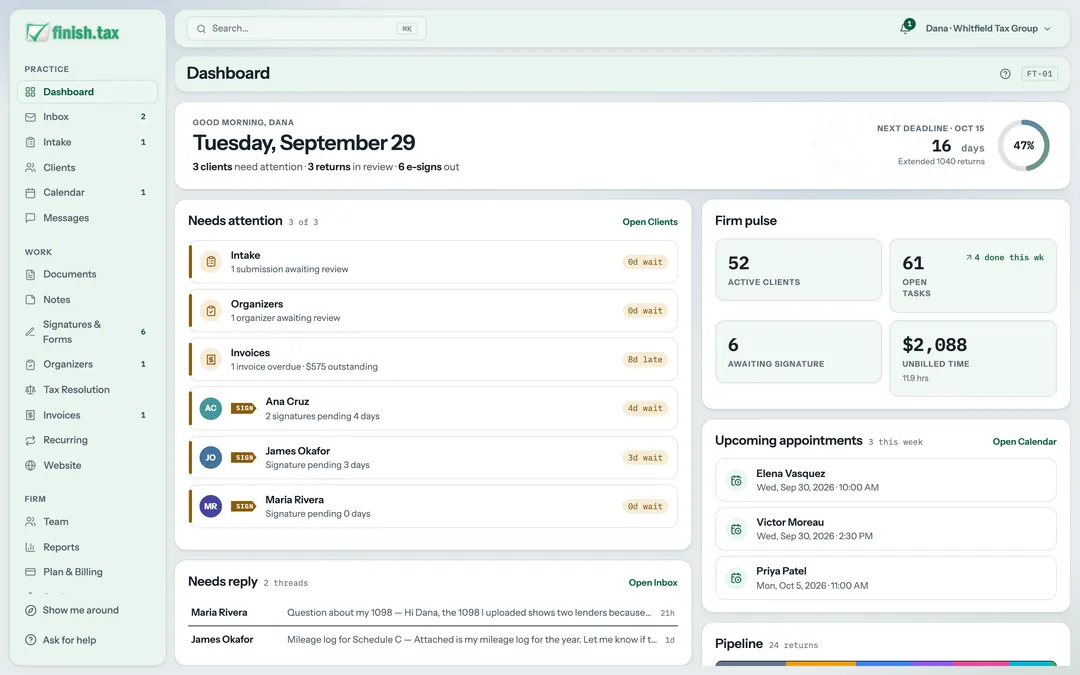
Task: Click the Organizers sidebar icon
Action: (30, 364)
